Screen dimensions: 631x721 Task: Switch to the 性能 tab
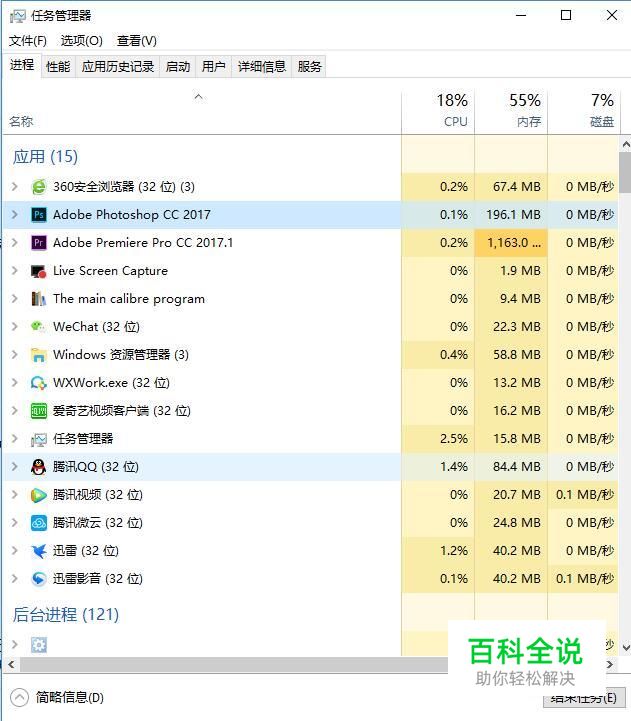pyautogui.click(x=58, y=67)
